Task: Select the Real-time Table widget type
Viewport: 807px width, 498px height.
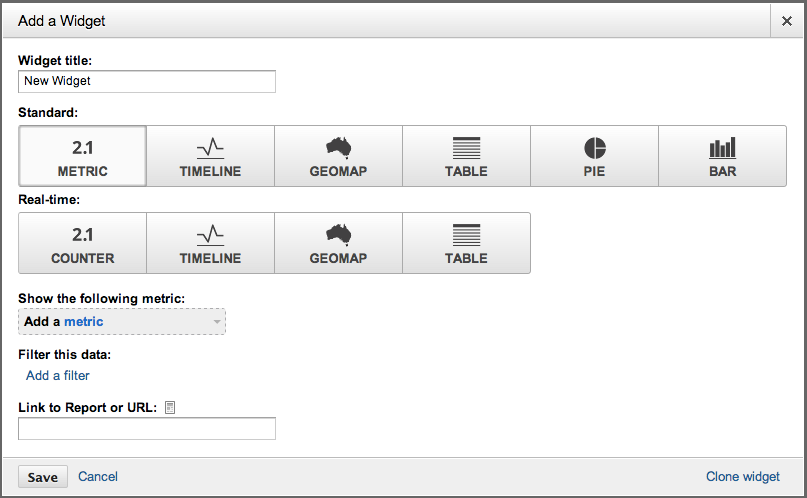Action: [x=466, y=243]
